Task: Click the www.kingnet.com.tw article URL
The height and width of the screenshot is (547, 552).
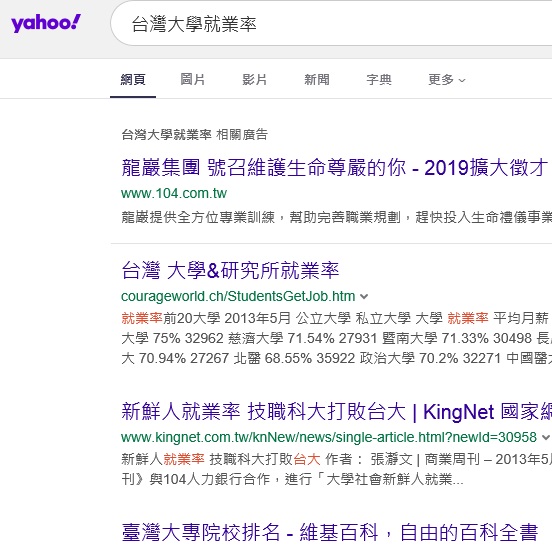Action: (x=329, y=438)
